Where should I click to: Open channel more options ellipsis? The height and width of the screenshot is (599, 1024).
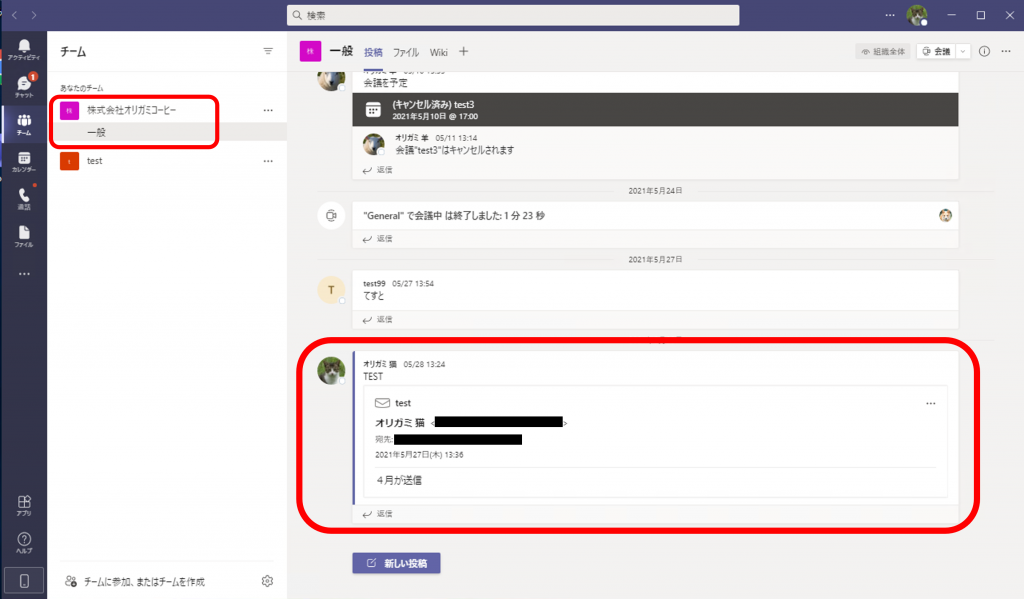pyautogui.click(x=1006, y=52)
